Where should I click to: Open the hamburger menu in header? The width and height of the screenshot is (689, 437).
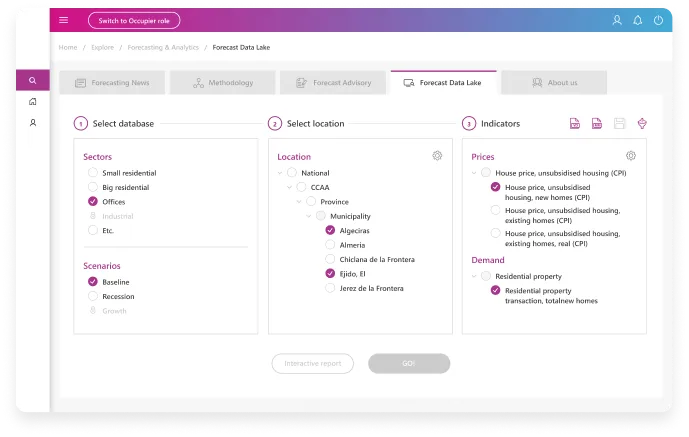[x=64, y=20]
